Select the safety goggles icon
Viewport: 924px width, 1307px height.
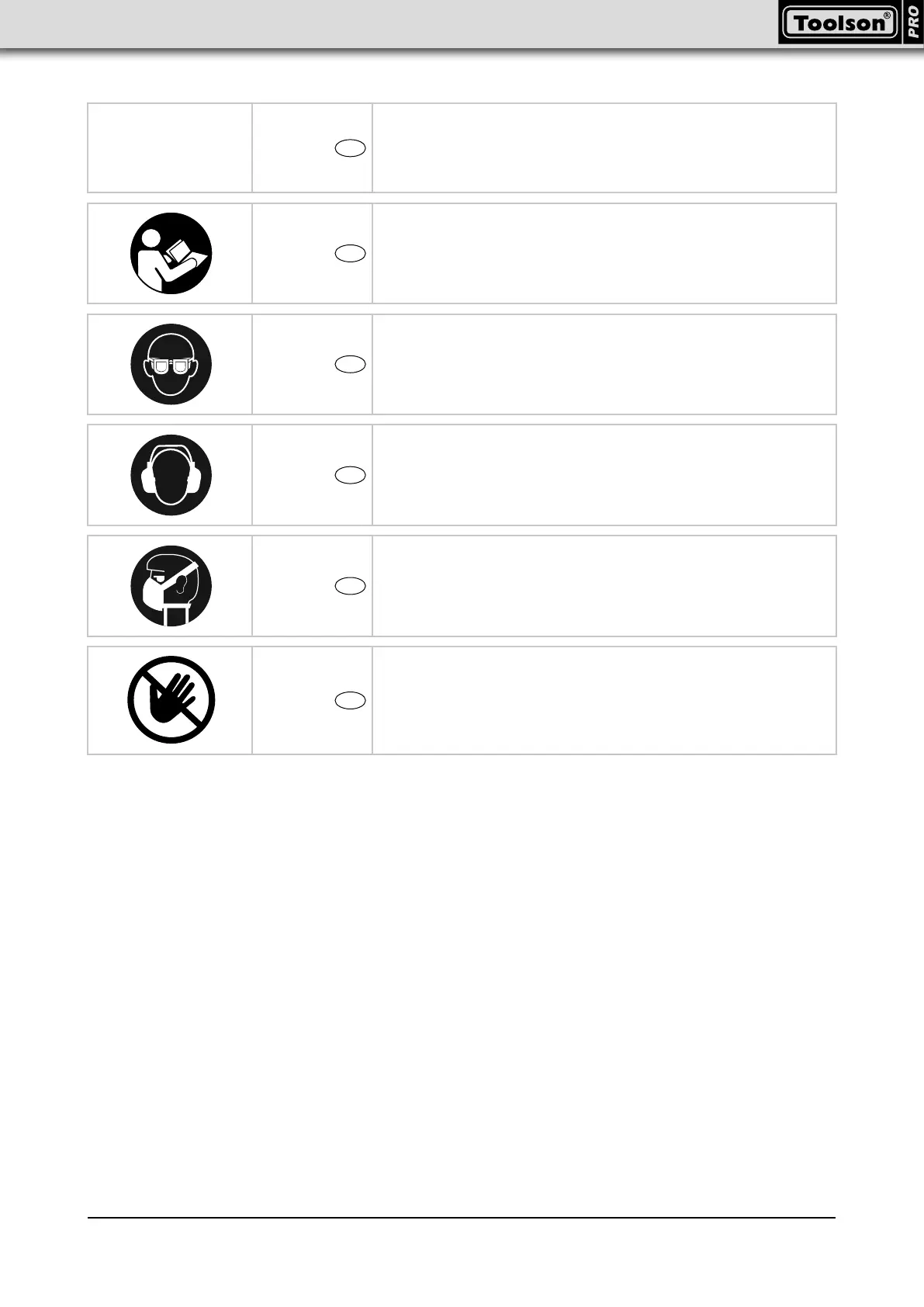coord(171,364)
